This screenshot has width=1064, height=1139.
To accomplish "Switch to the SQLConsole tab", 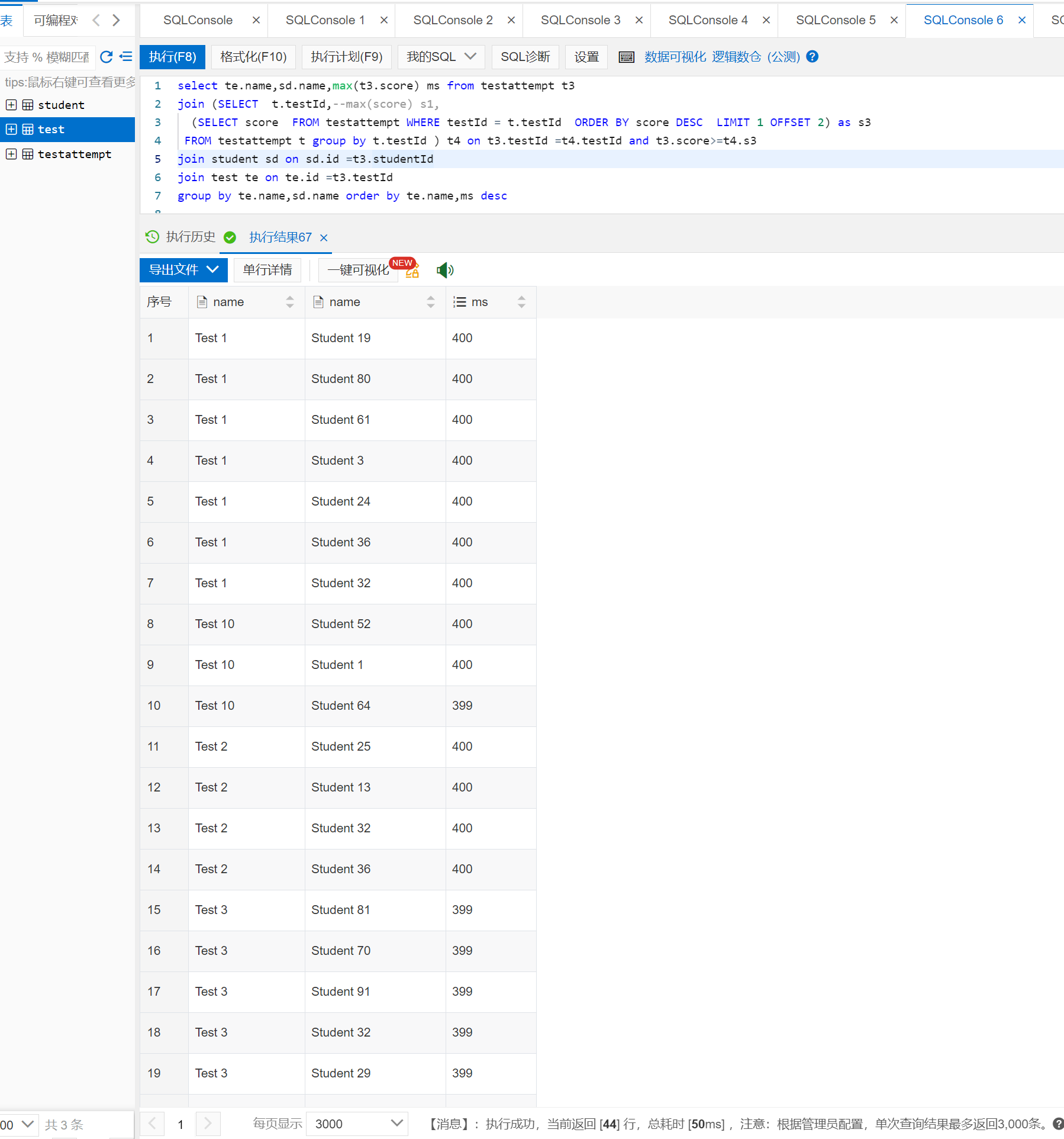I will point(198,20).
